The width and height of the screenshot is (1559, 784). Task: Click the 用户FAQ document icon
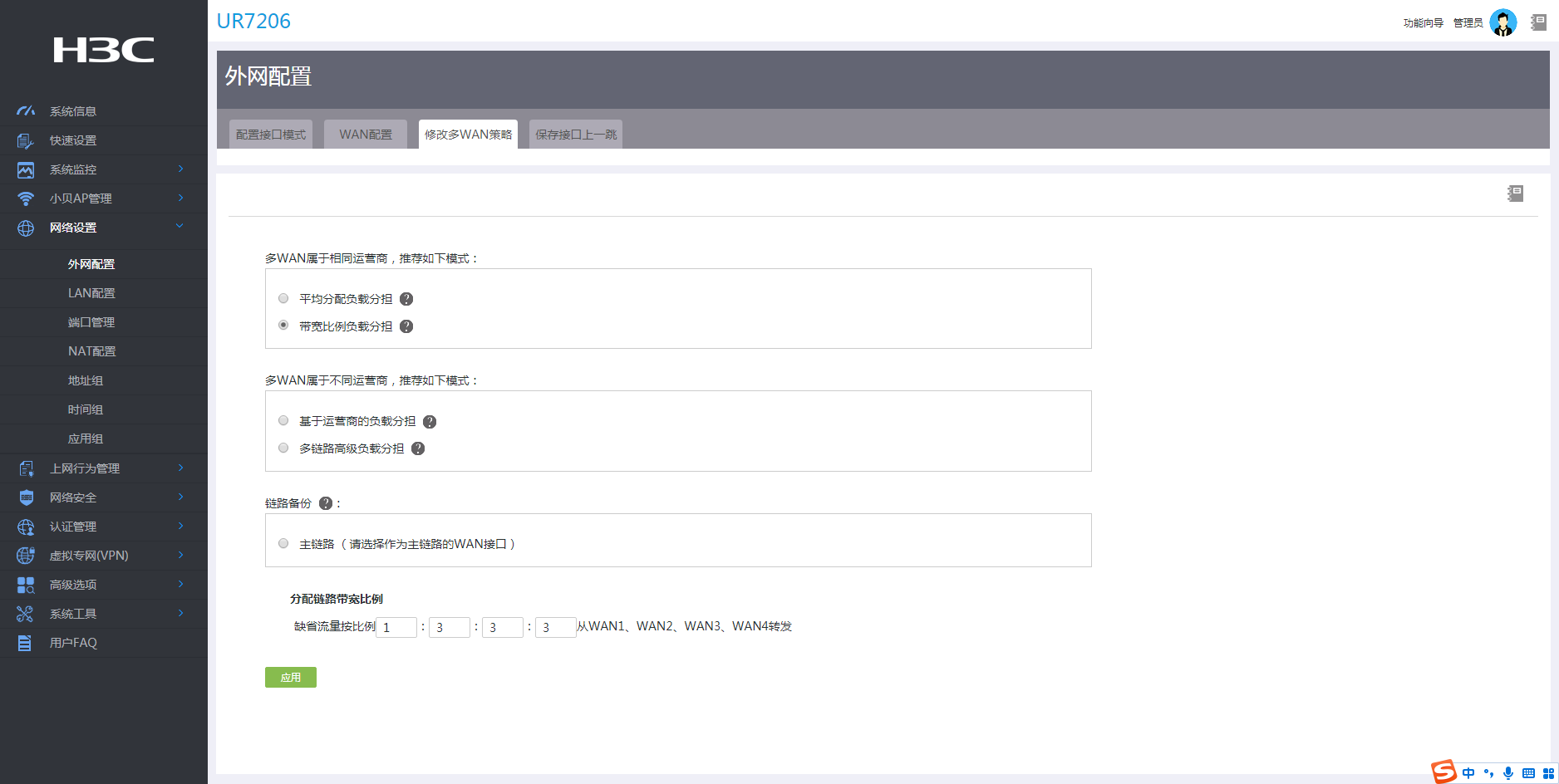point(25,643)
